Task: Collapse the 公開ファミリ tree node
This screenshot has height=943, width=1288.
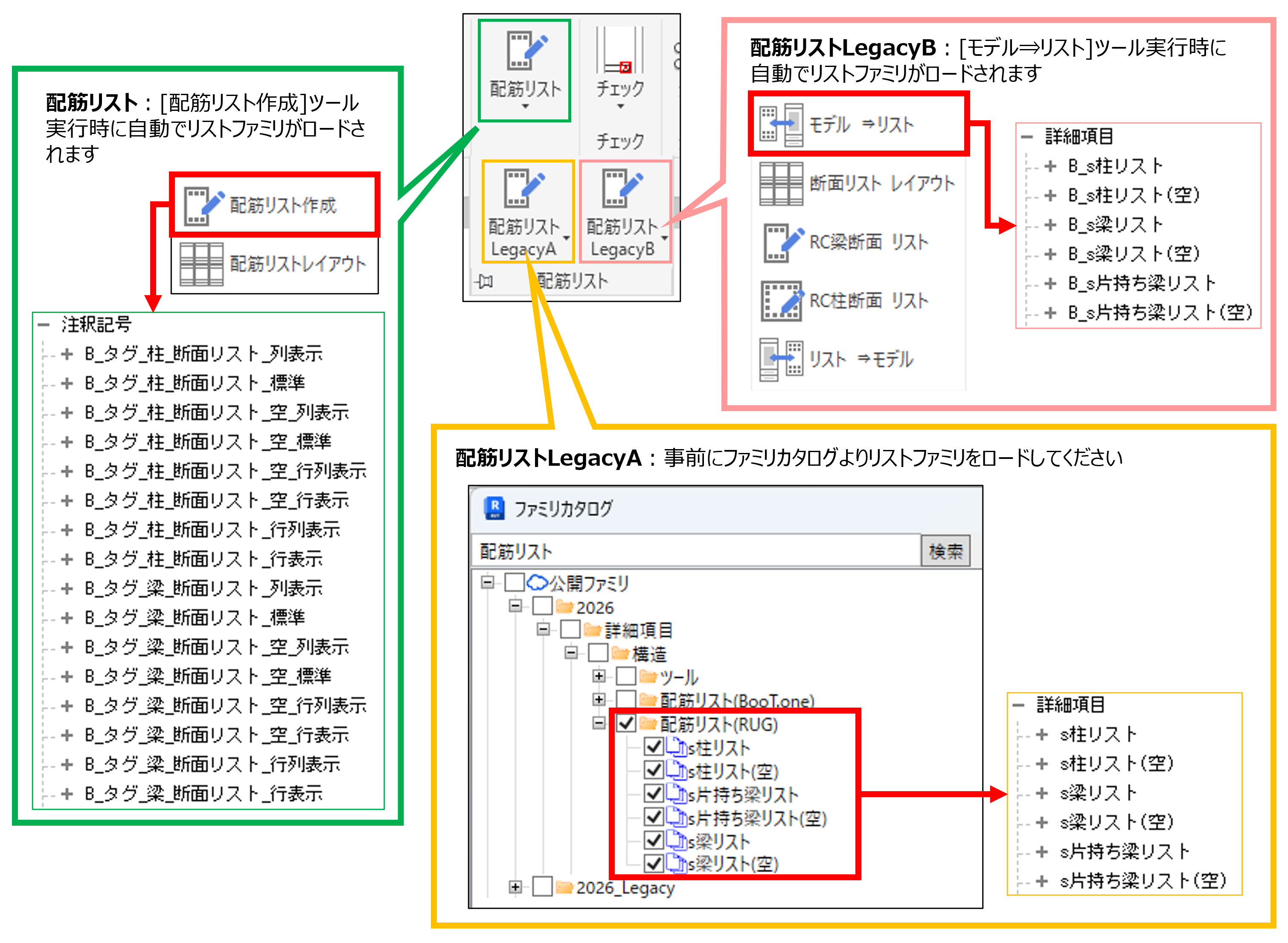Action: click(x=488, y=583)
